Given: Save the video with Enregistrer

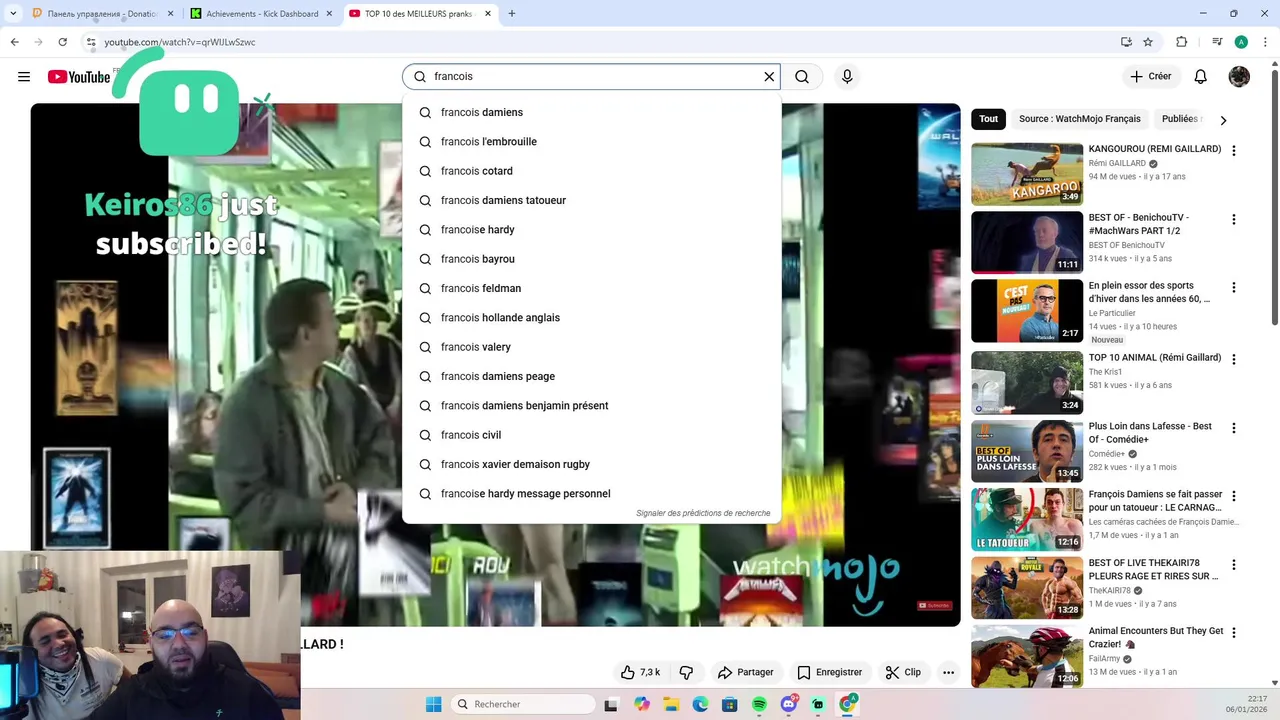Looking at the screenshot, I should point(829,672).
